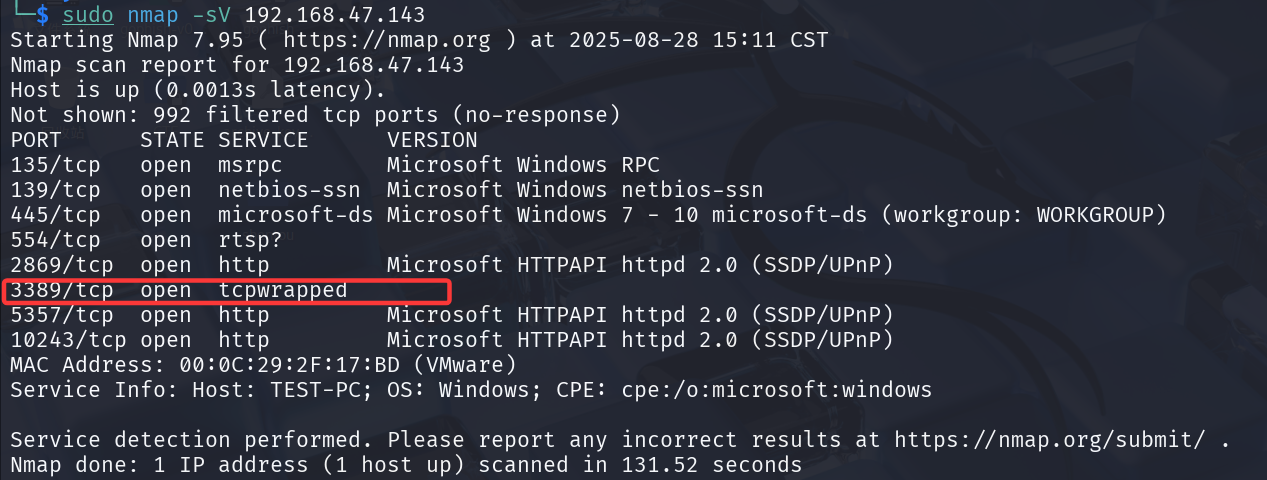Click the msrpc service name

coord(250,165)
